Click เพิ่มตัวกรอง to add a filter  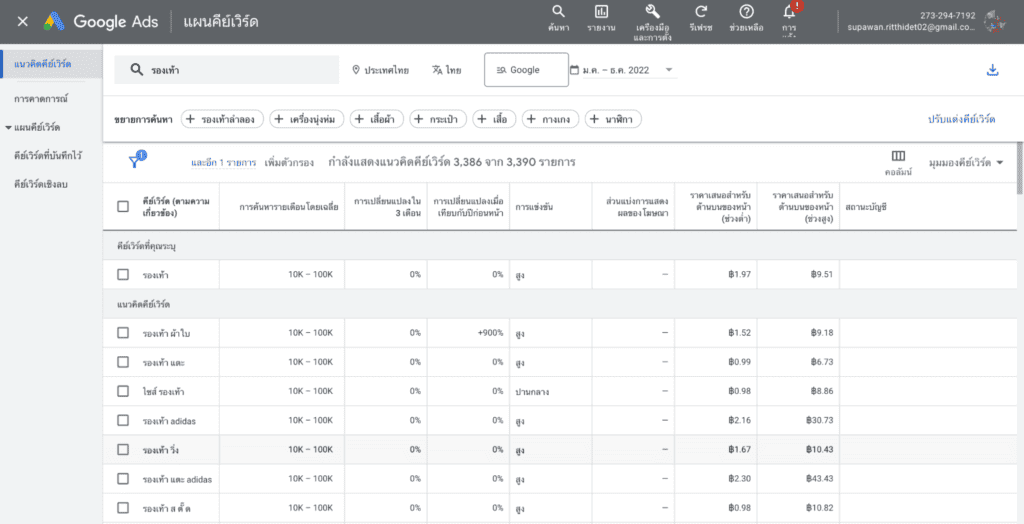[289, 163]
